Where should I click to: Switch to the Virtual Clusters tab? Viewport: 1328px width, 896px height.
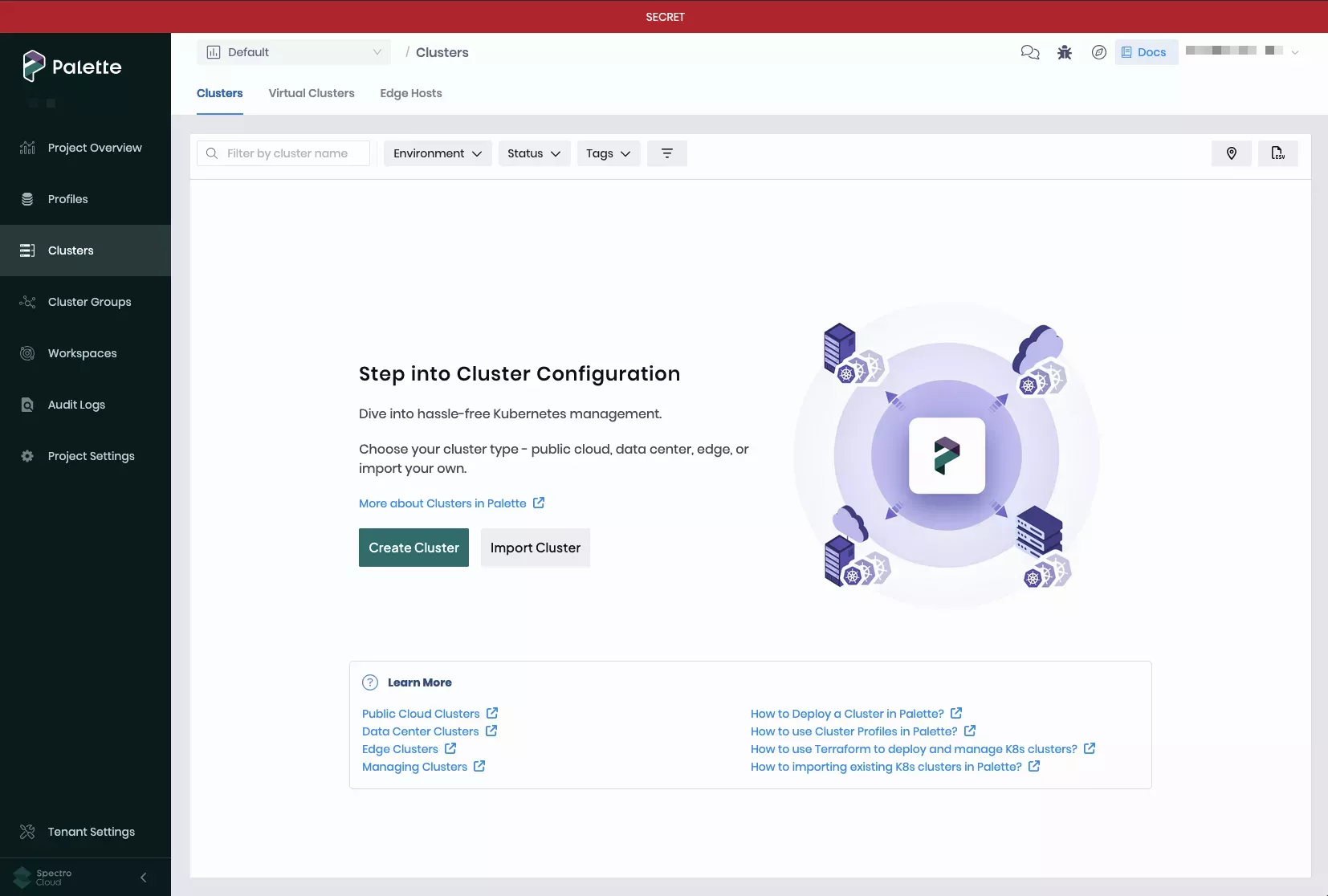pos(312,93)
